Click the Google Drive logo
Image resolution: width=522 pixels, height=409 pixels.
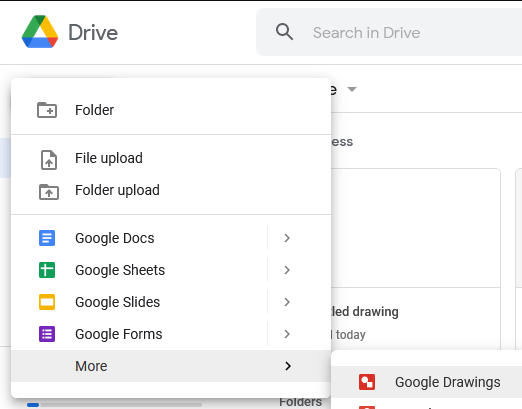pos(40,32)
